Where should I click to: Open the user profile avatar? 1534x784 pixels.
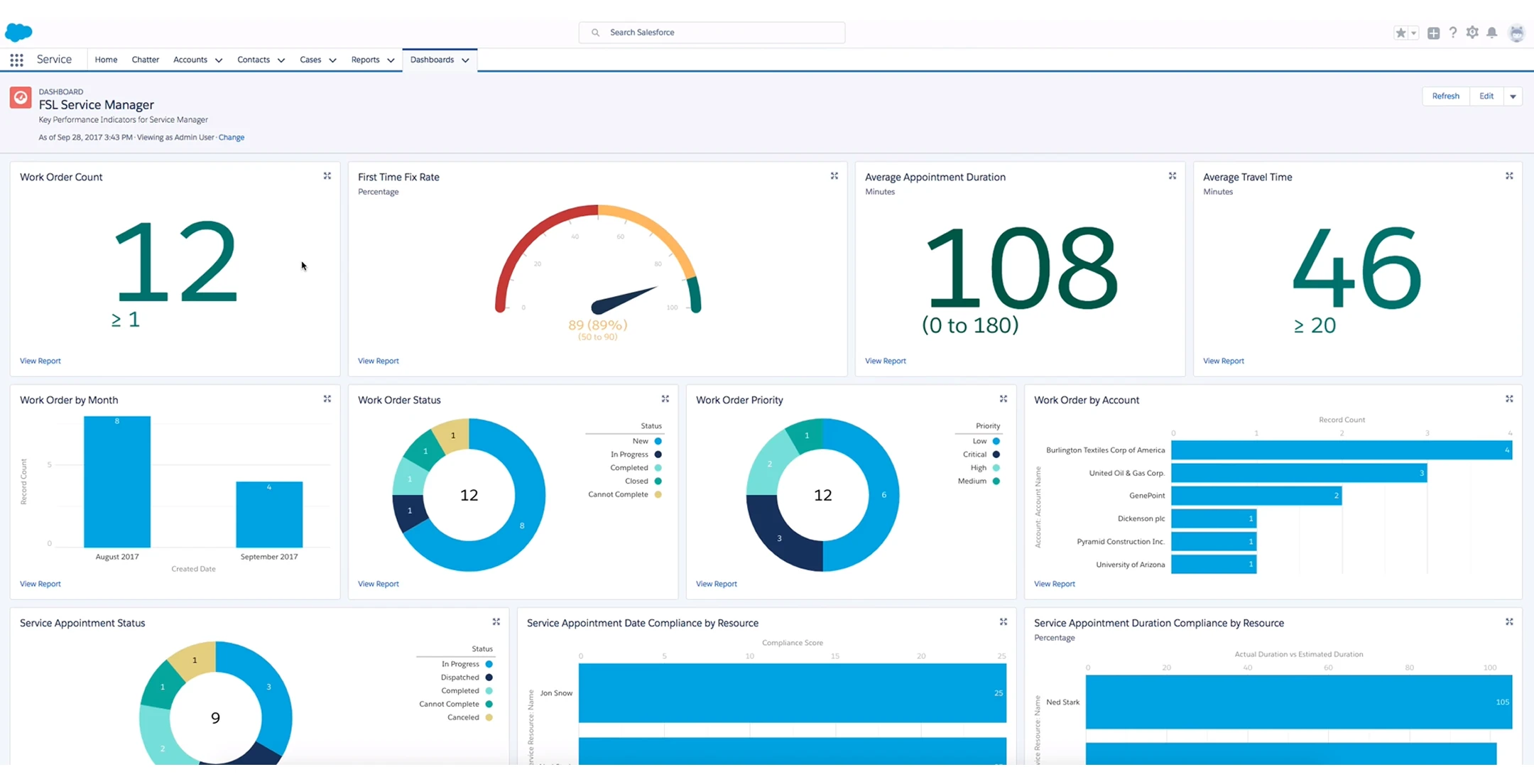[1516, 33]
